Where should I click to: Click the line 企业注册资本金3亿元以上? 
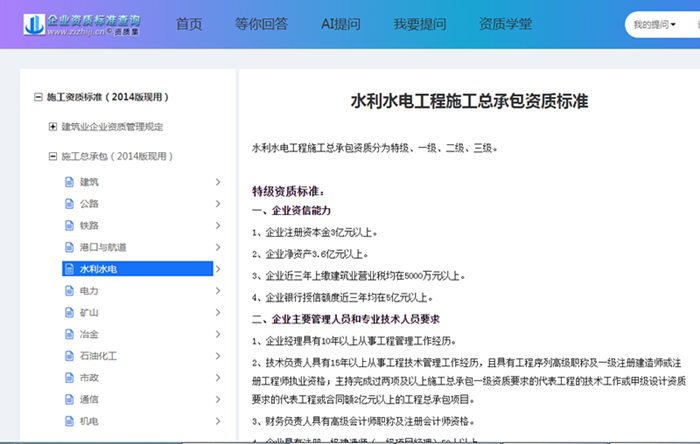[314, 232]
